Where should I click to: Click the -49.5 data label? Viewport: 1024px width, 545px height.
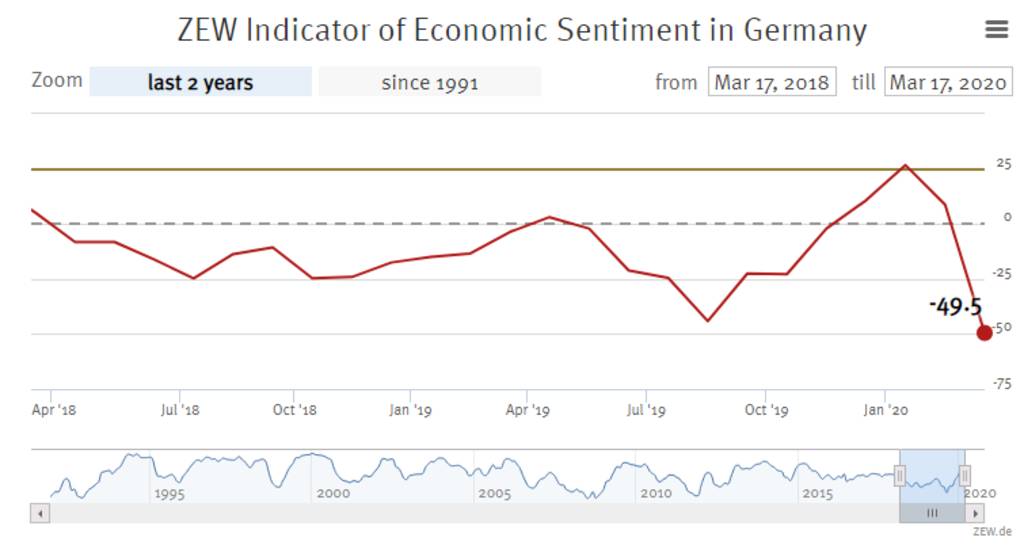(x=954, y=306)
